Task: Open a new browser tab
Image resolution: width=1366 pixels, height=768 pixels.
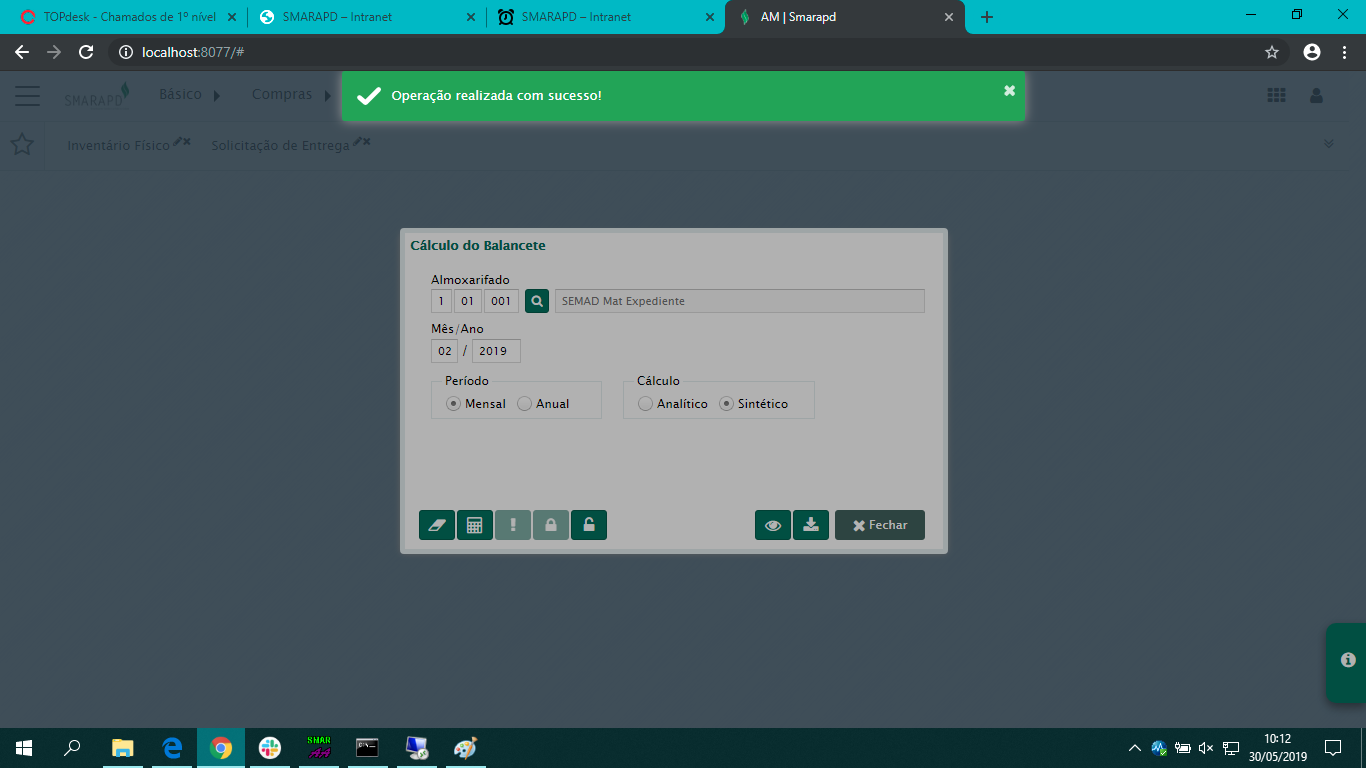Action: tap(987, 17)
